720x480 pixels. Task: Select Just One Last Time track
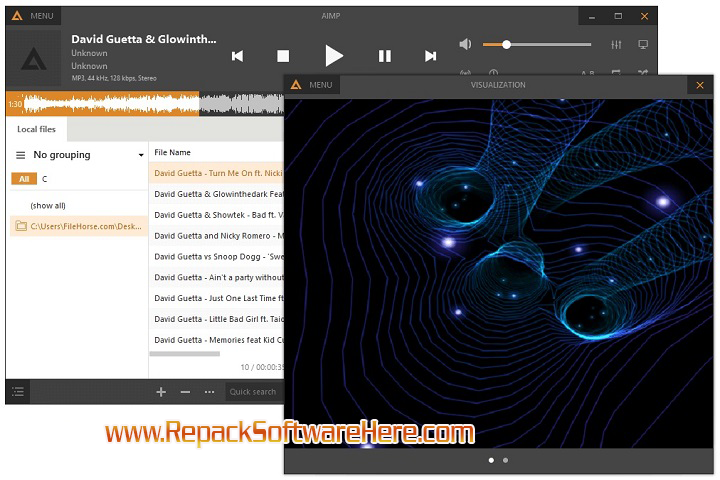[217, 298]
